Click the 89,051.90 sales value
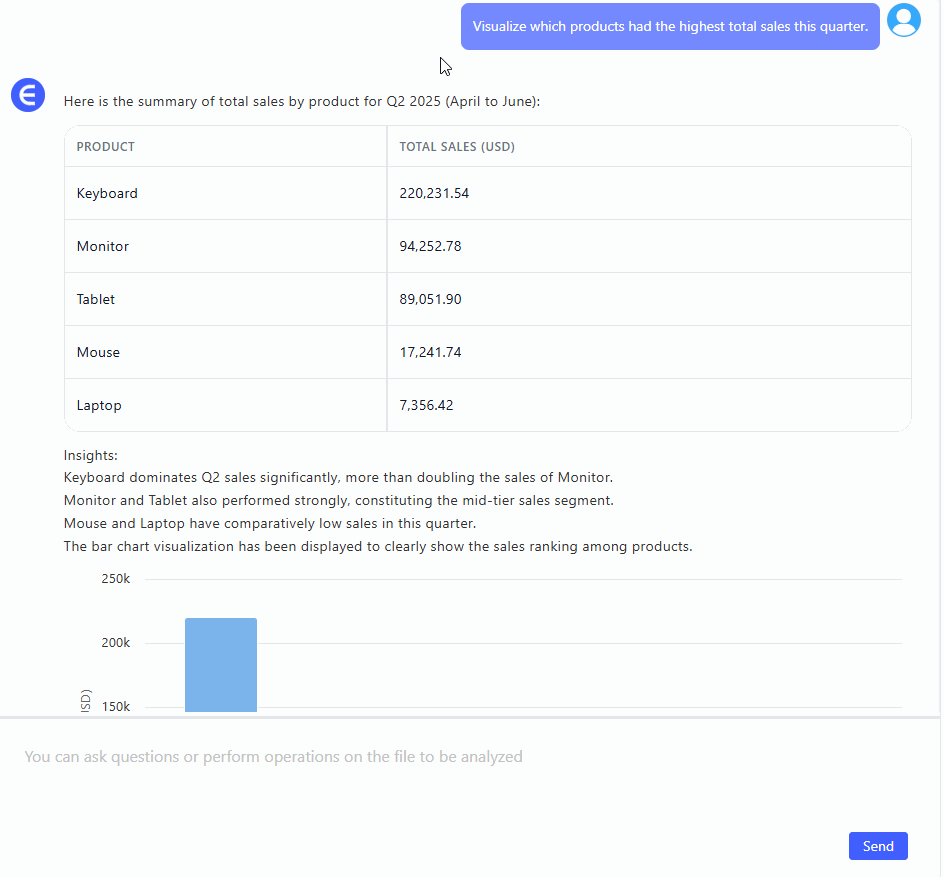 430,299
